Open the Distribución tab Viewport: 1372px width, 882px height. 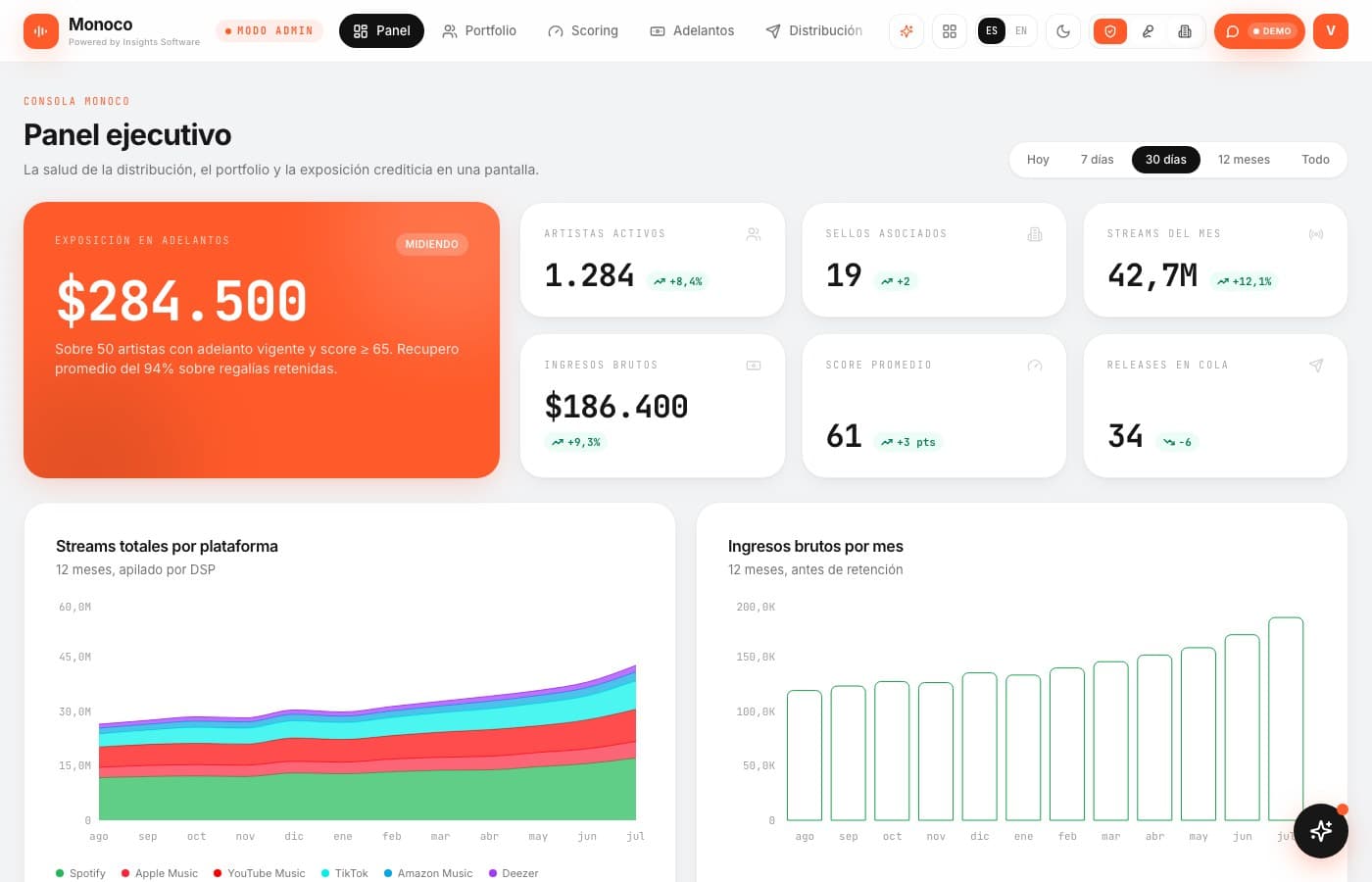[x=814, y=31]
